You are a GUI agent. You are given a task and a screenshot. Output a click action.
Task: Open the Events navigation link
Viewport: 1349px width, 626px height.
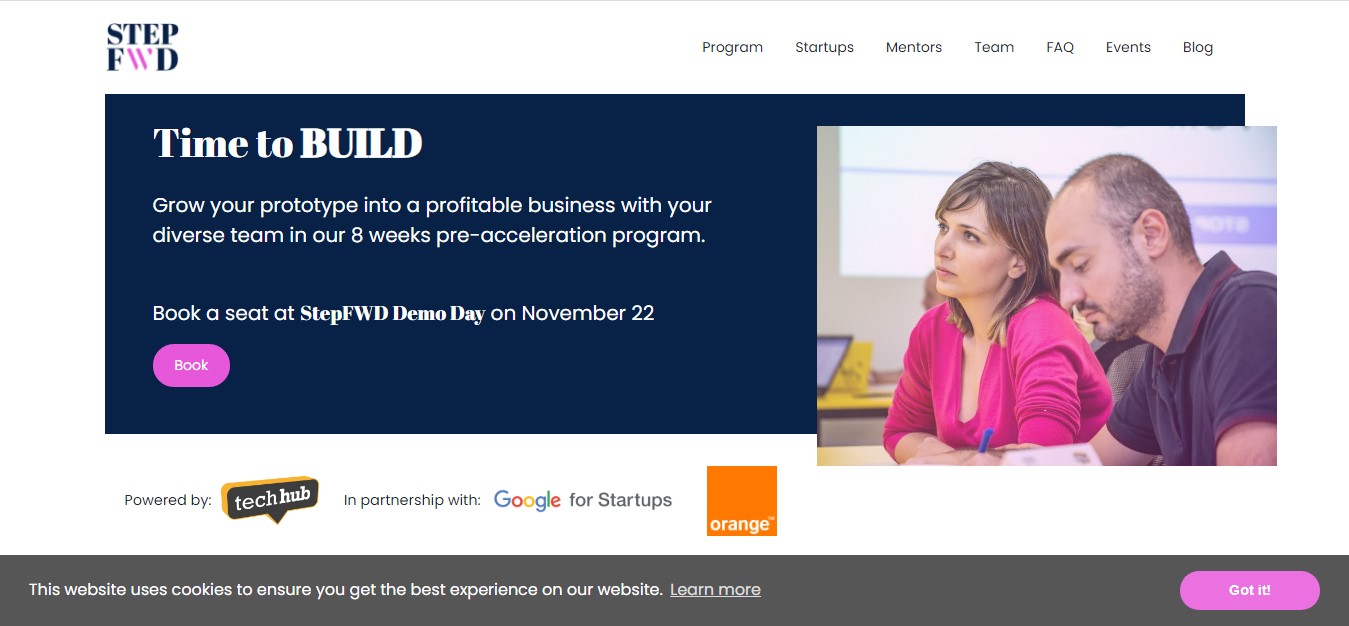pyautogui.click(x=1128, y=47)
